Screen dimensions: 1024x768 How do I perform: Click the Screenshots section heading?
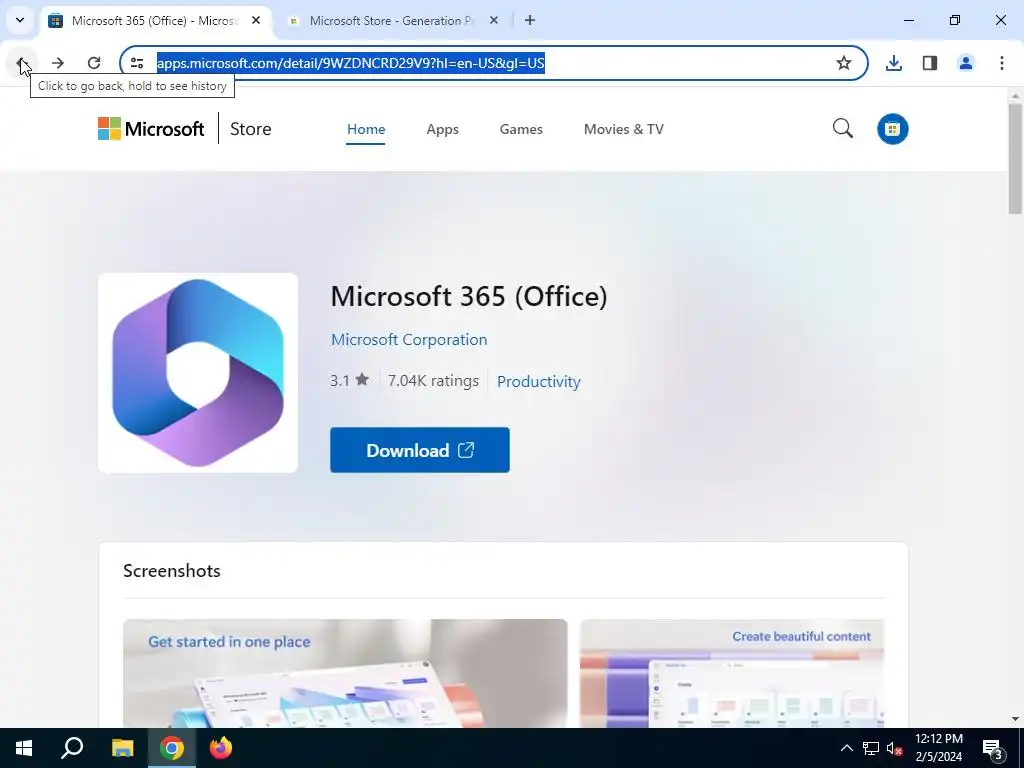tap(172, 571)
